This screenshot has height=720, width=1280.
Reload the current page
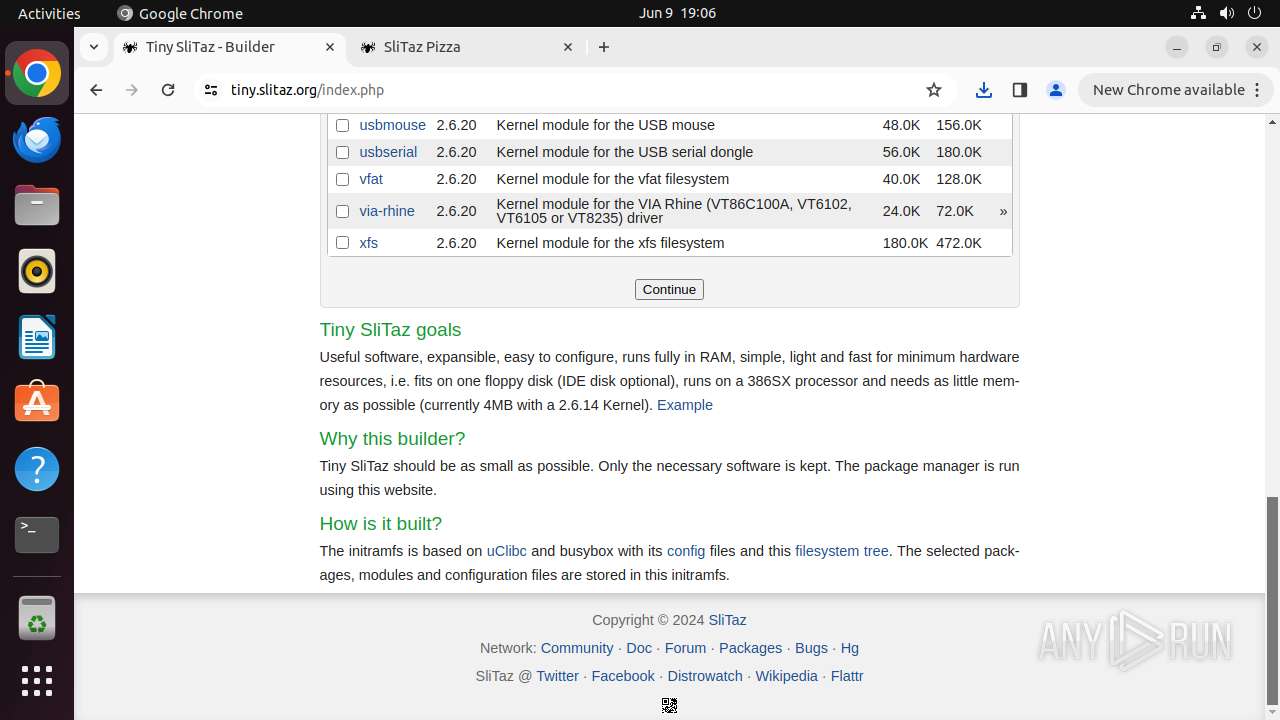pos(168,90)
